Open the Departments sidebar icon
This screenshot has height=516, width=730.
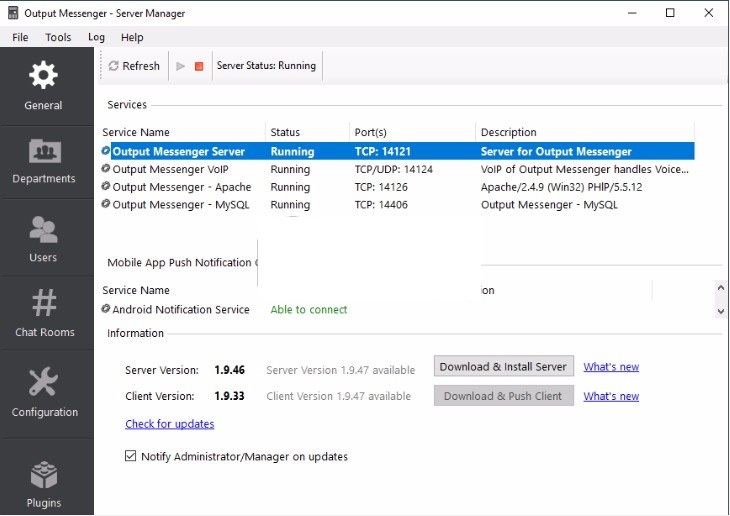pyautogui.click(x=44, y=152)
